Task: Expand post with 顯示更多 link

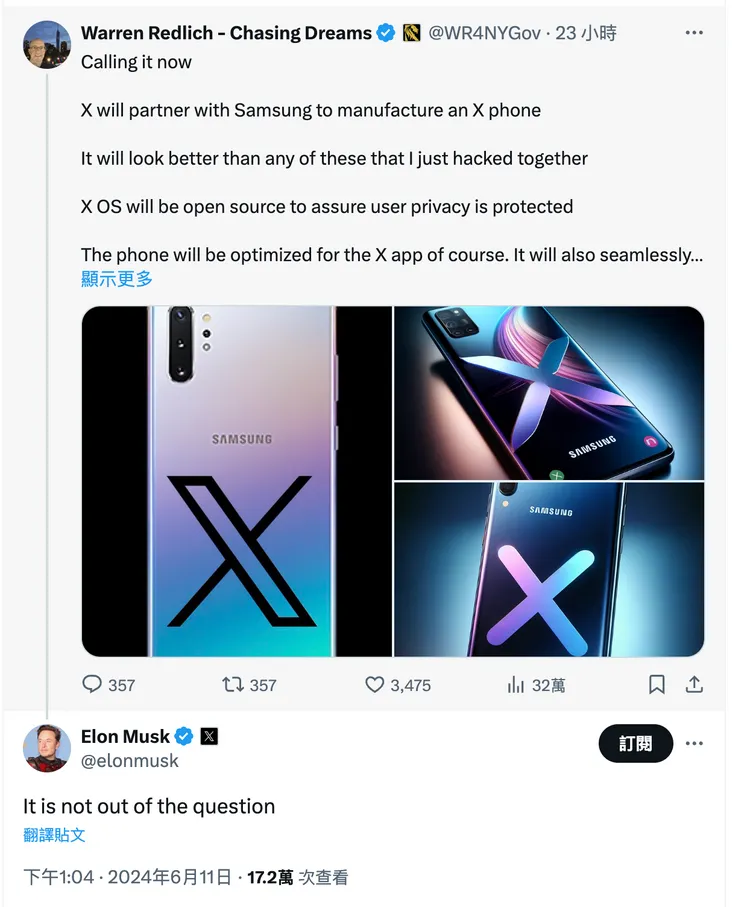Action: coord(117,279)
